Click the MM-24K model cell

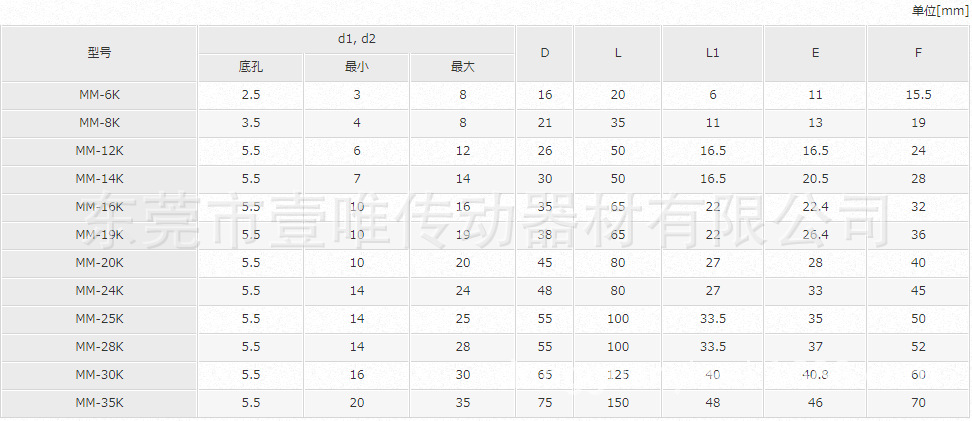pos(99,291)
